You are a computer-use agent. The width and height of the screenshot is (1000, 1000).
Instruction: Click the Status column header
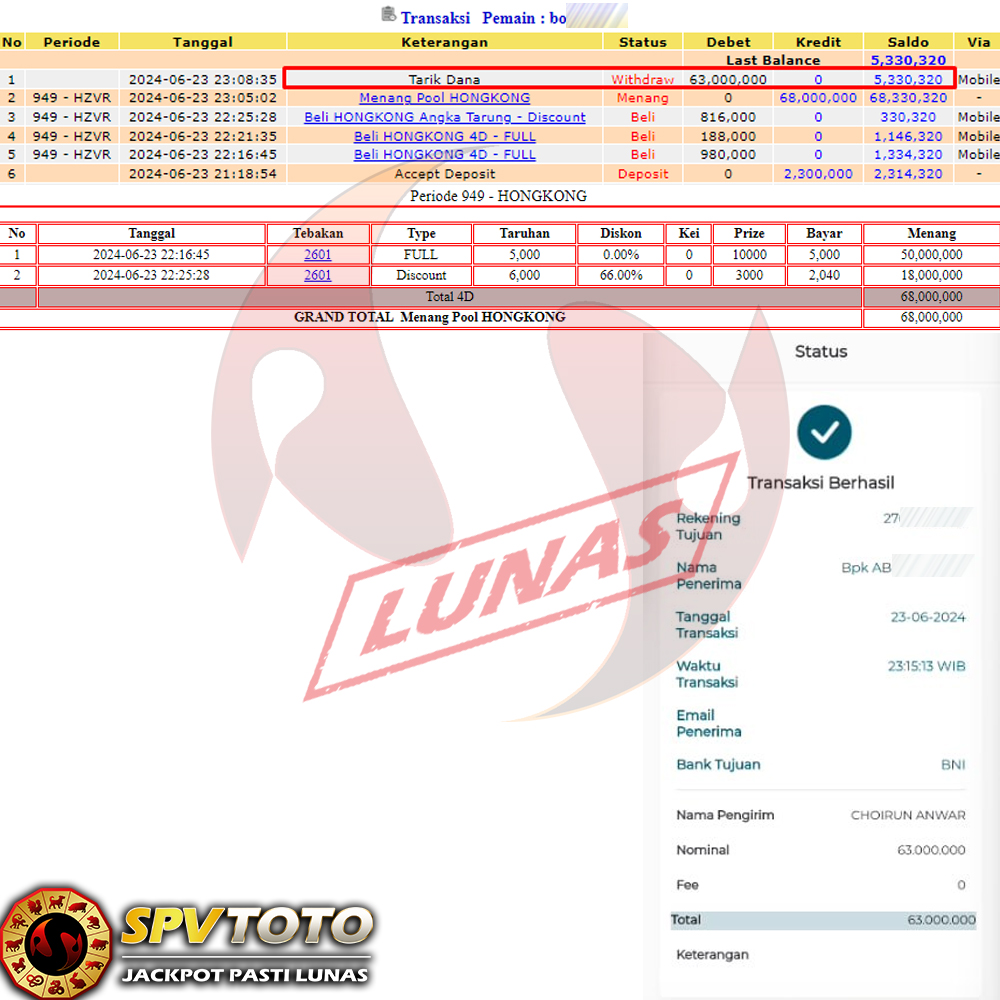tap(642, 42)
